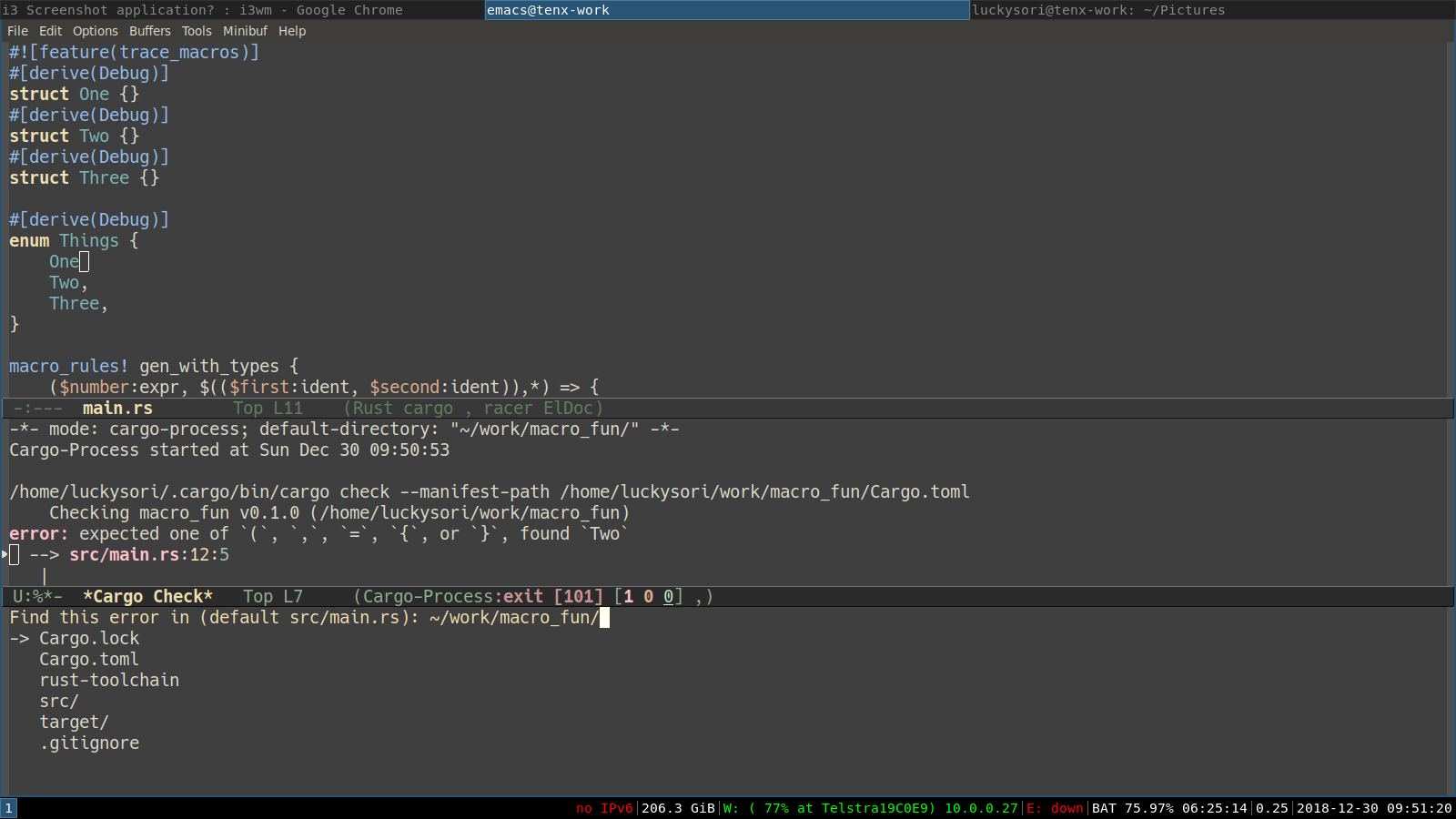Select Cargo.toml in the completion list
The width and height of the screenshot is (1456, 819).
pos(89,660)
